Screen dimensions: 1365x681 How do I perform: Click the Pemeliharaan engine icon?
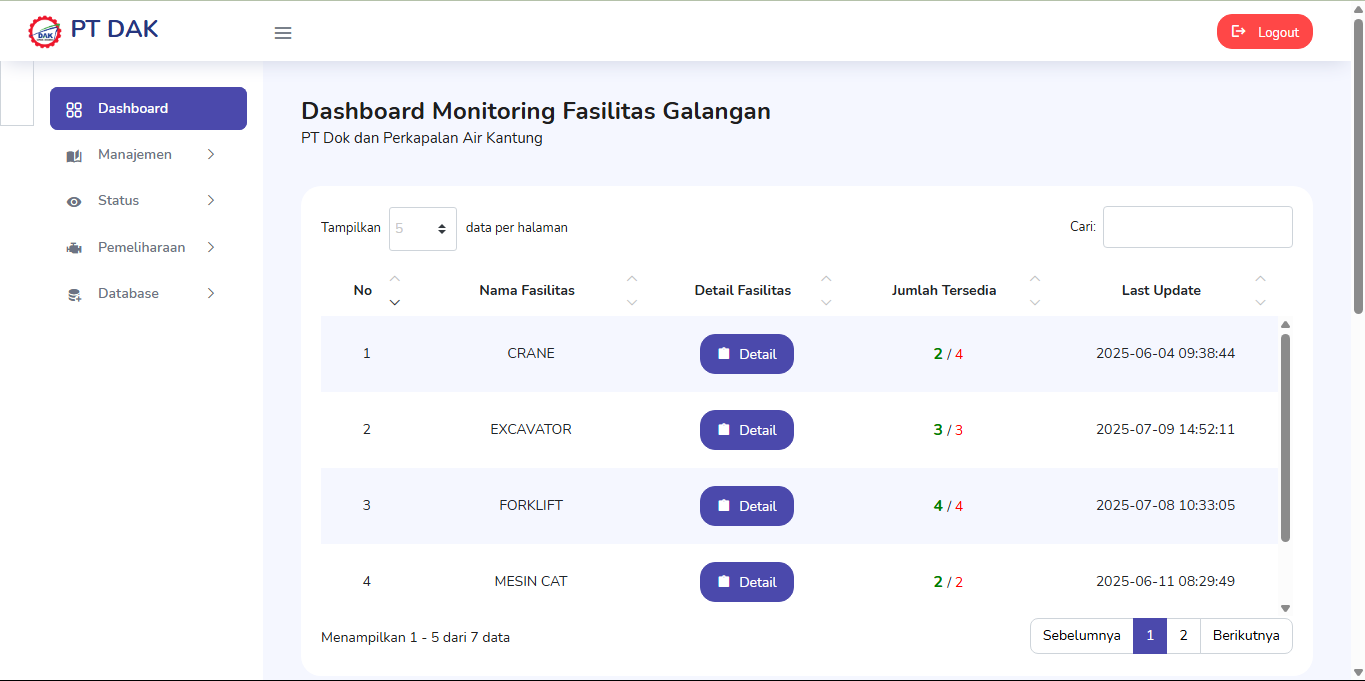73,247
